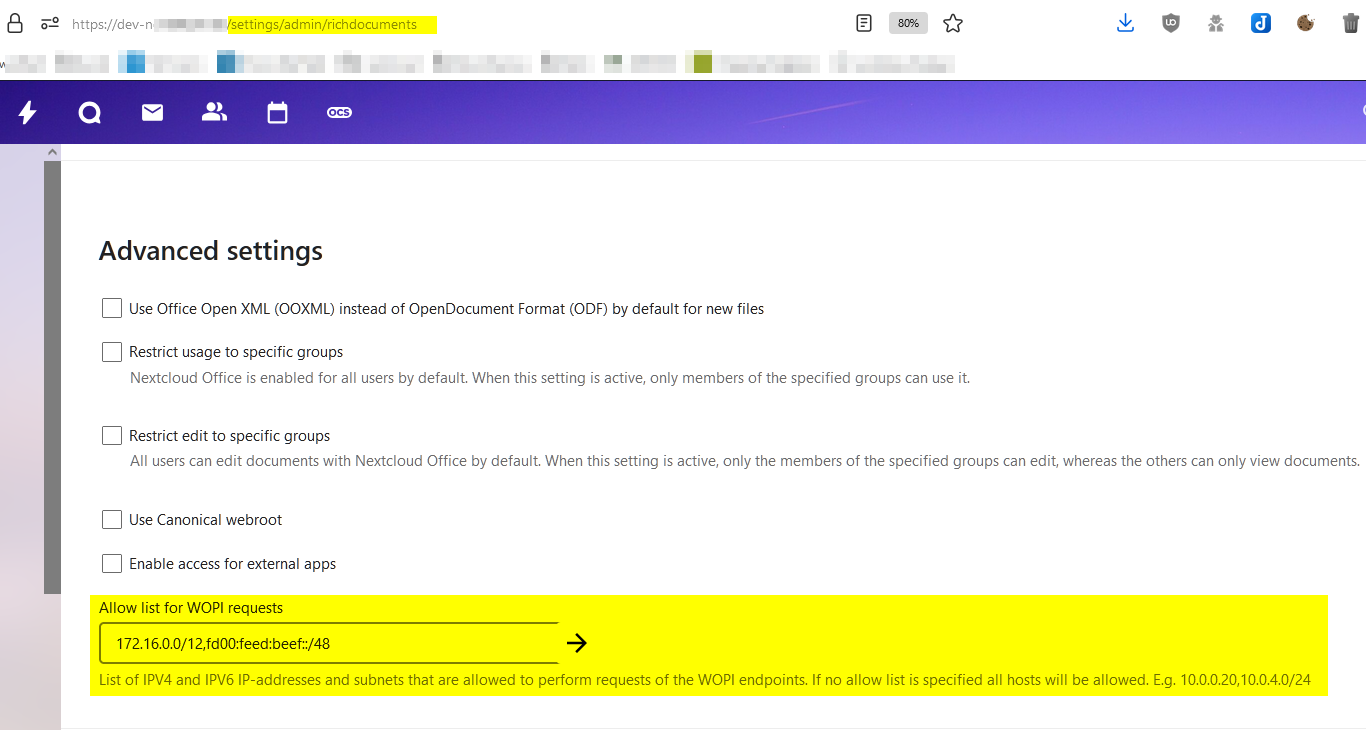Viewport: 1366px width, 730px height.
Task: Open uBlock Origin shield extension
Action: pos(1171,23)
